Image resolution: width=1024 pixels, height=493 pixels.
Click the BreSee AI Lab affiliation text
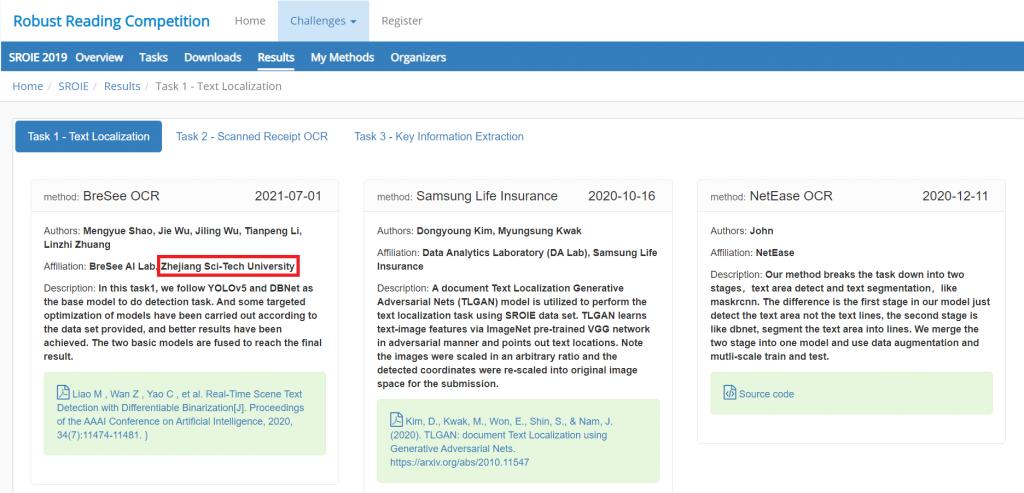[x=123, y=266]
